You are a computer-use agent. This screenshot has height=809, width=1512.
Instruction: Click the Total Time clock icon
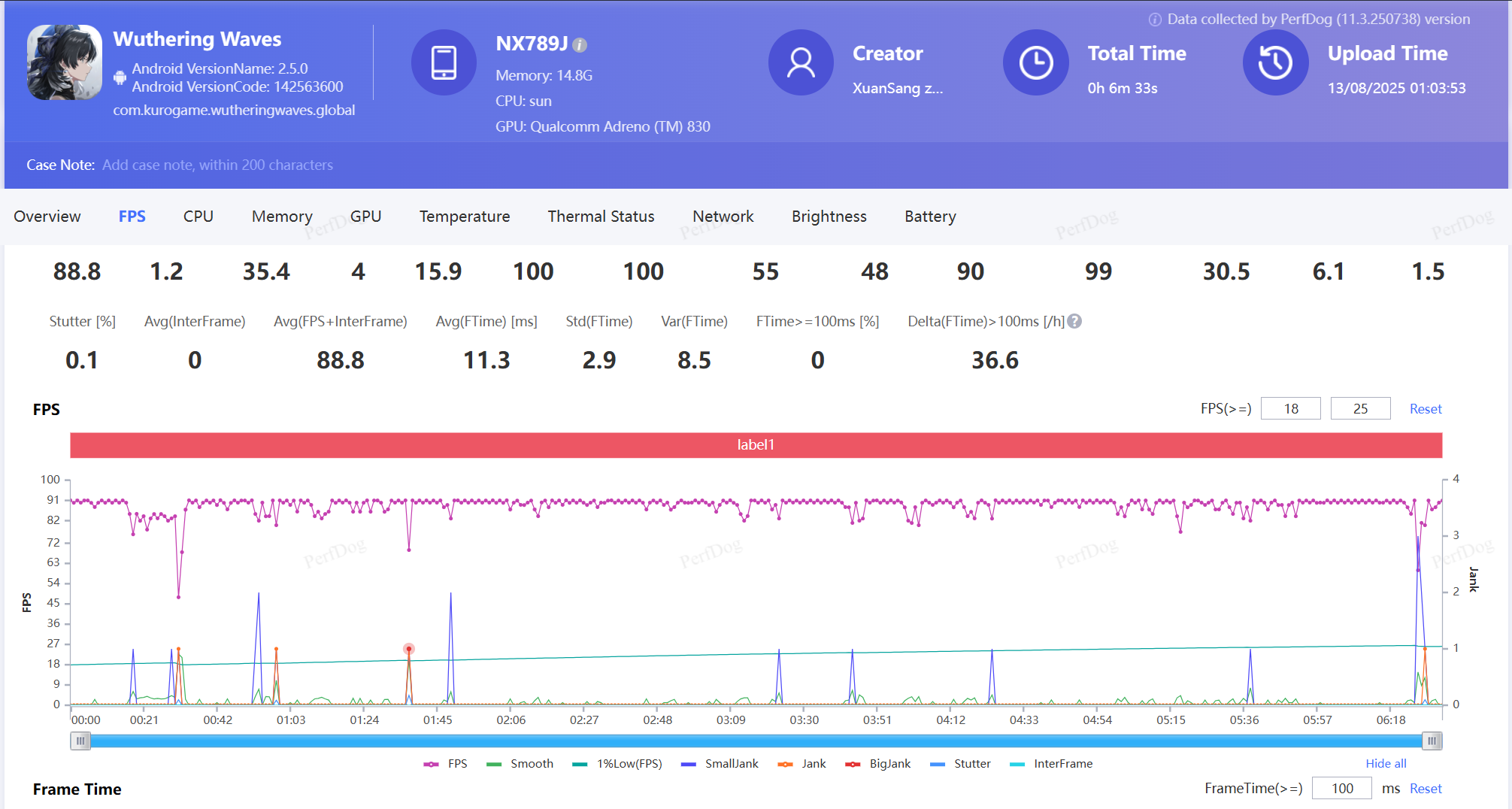pos(1036,62)
